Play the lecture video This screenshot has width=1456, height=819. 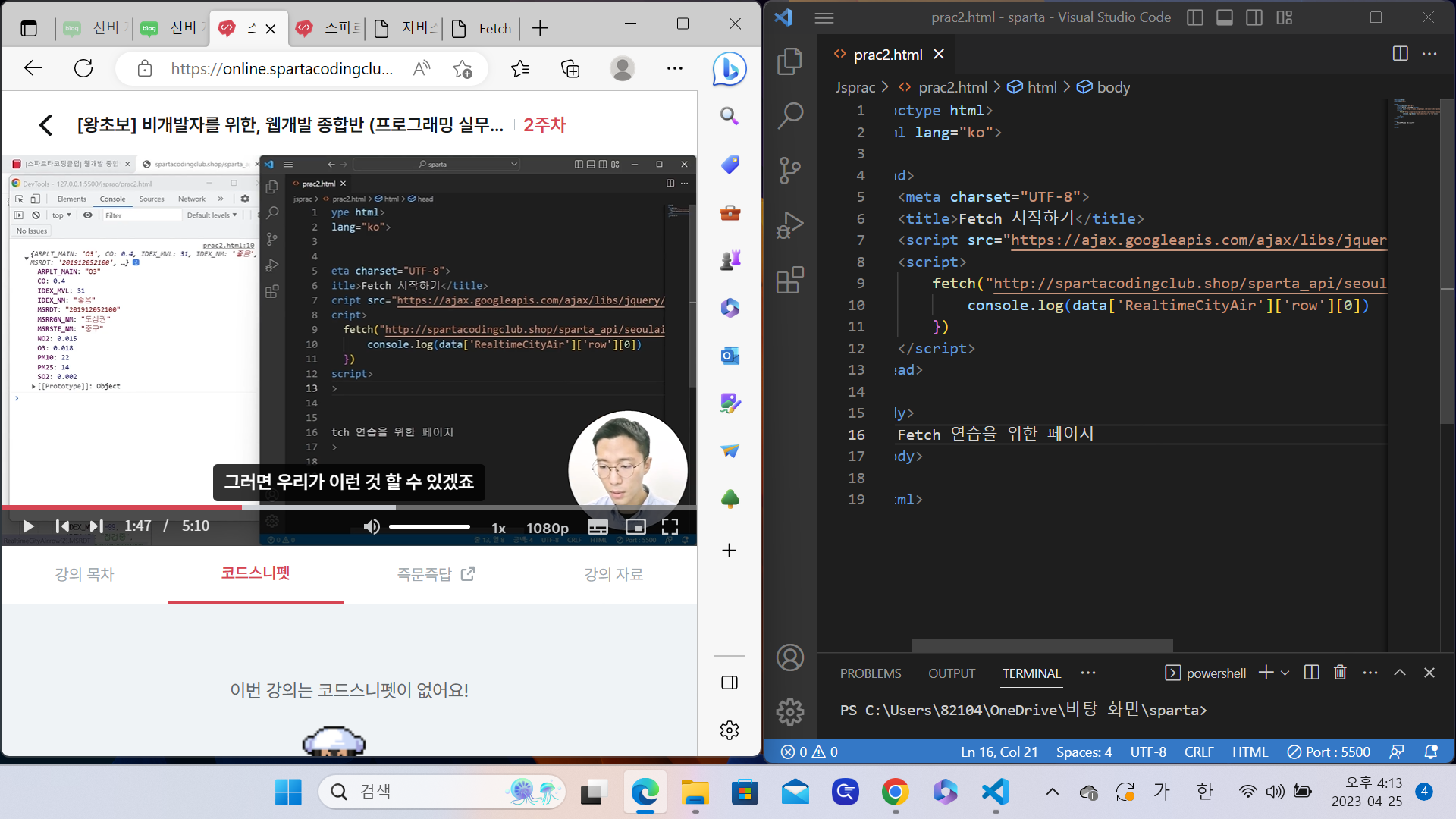(x=28, y=526)
